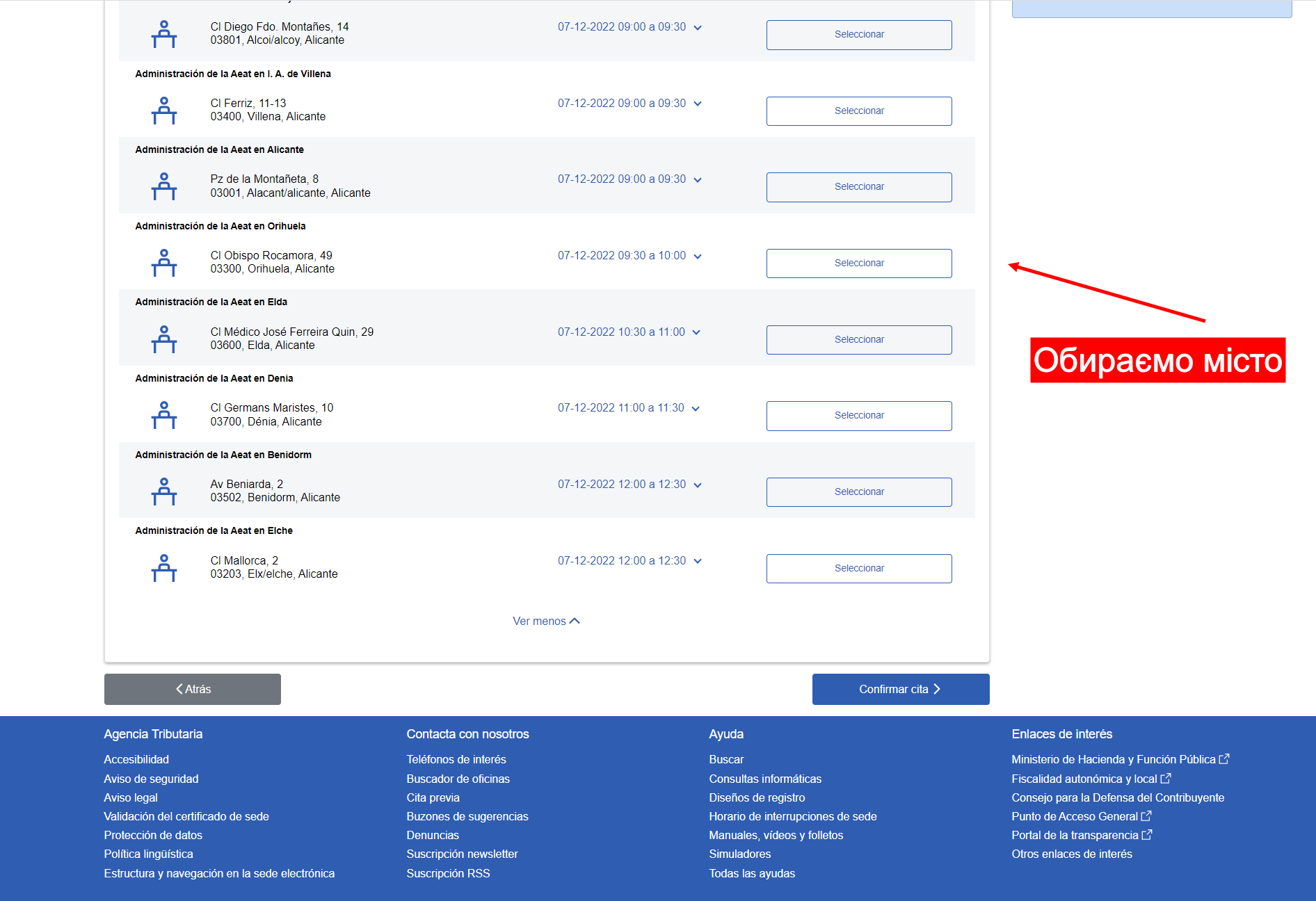Viewport: 1316px width, 901px height.
Task: Click the office icon for Benidorm address
Action: 164,492
